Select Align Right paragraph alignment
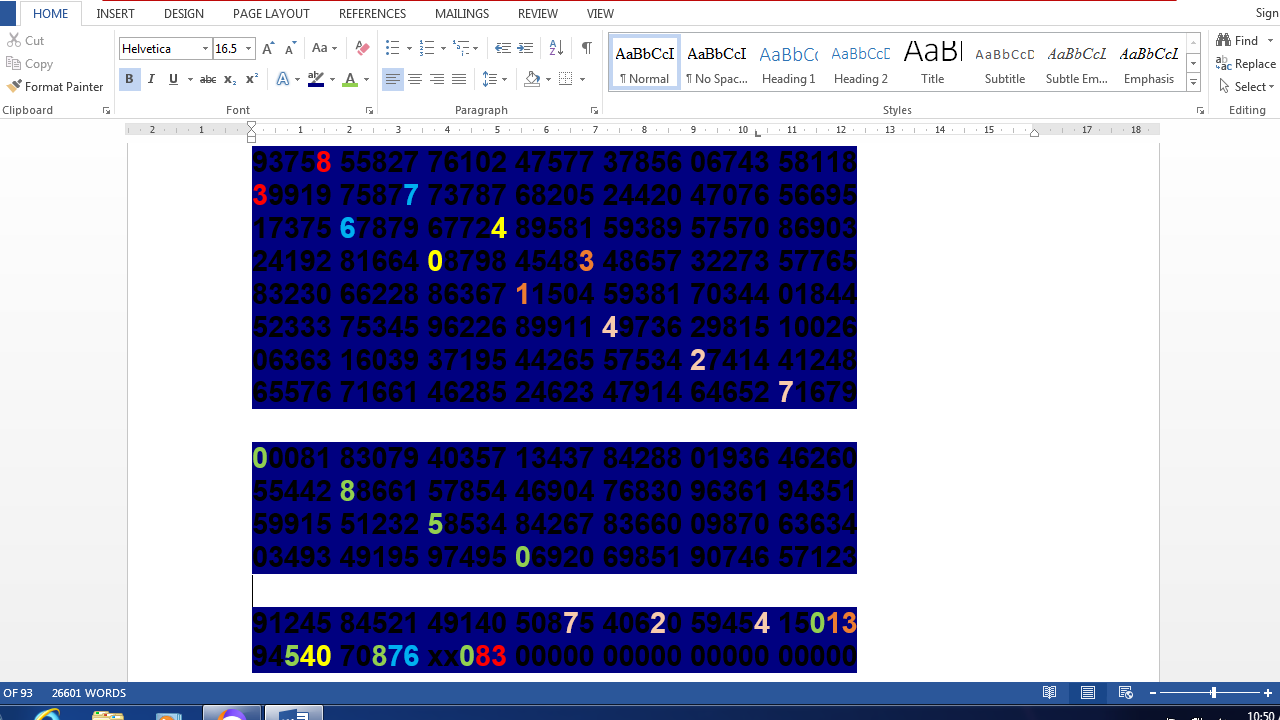Viewport: 1280px width, 720px height. point(437,79)
